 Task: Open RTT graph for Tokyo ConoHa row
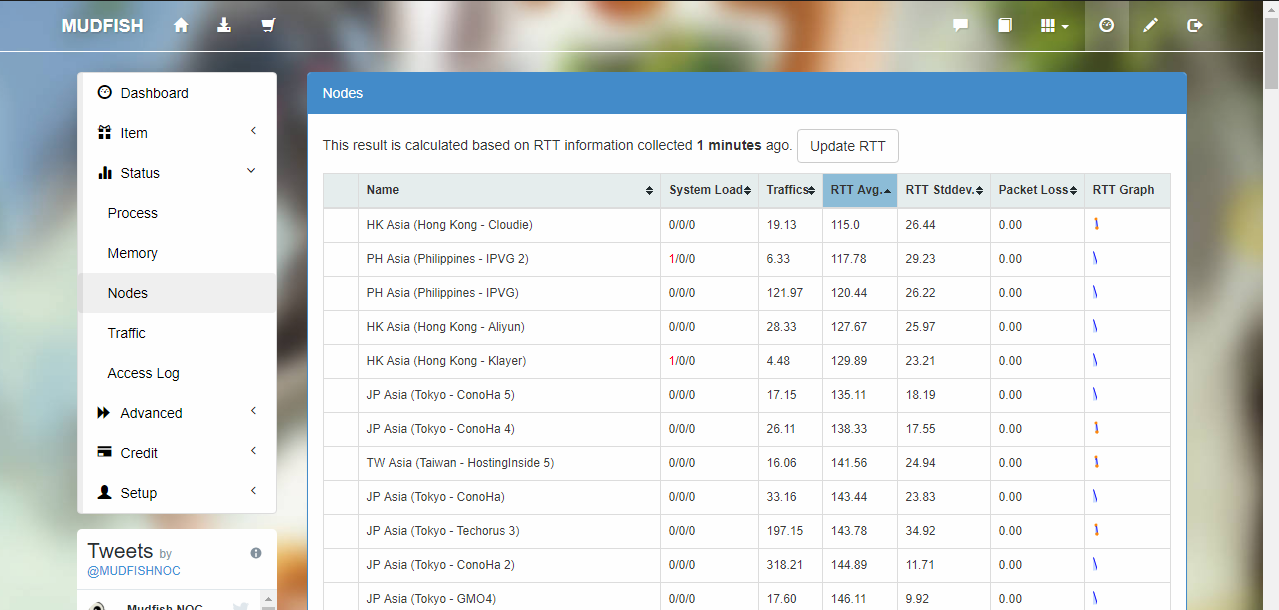pyautogui.click(x=1096, y=496)
